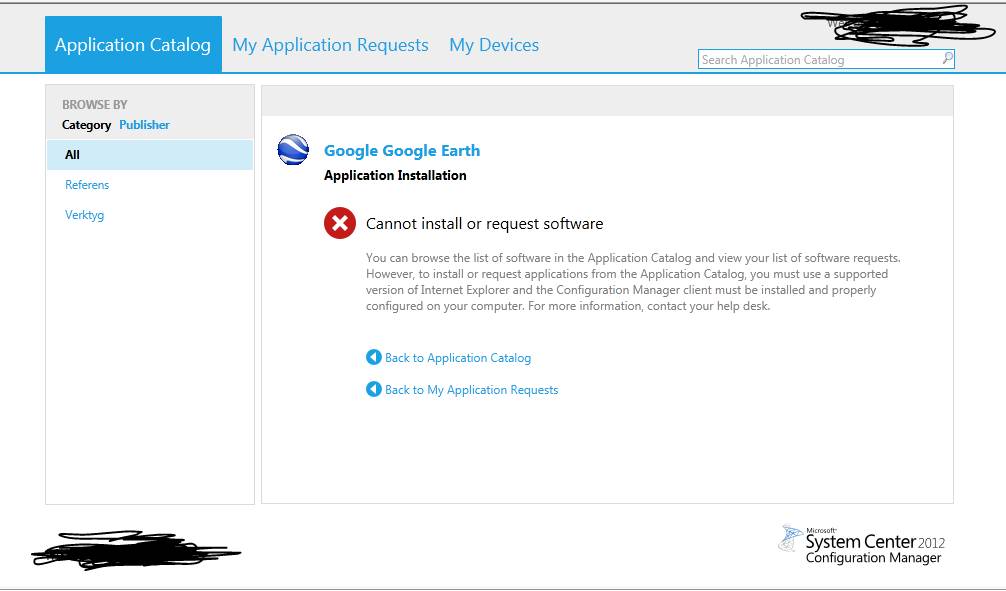Click the search magnifier icon
The height and width of the screenshot is (591, 1006).
coord(948,58)
